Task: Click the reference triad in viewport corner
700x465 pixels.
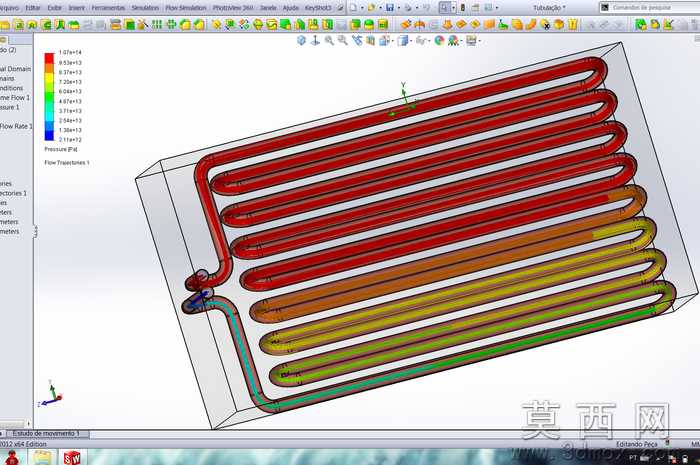Action: (x=50, y=394)
